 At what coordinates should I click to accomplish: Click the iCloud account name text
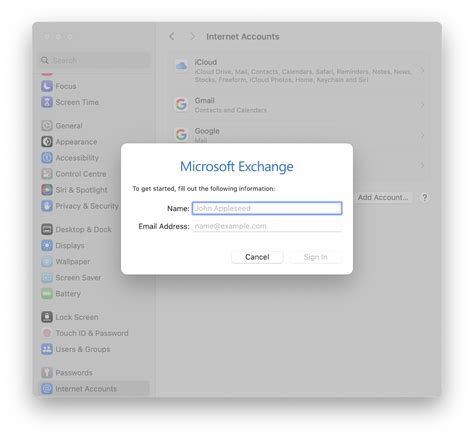tap(206, 62)
